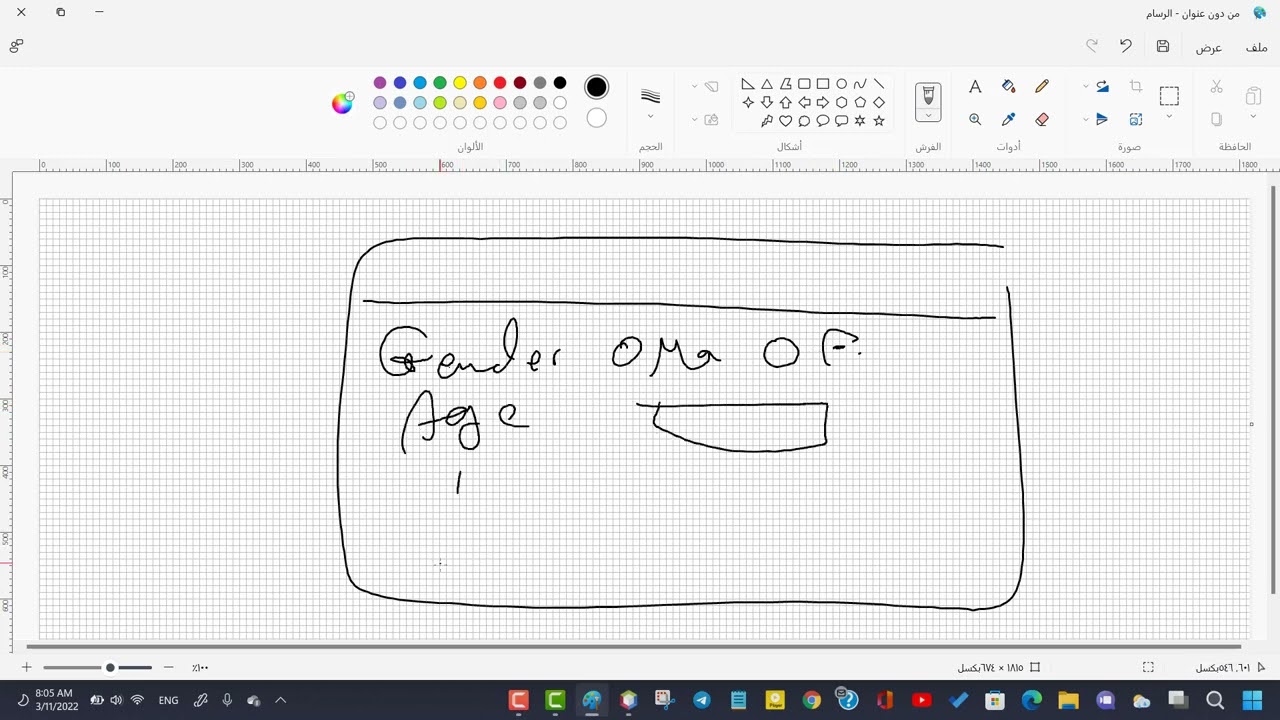The width and height of the screenshot is (1280, 720).
Task: Open Telegram from the taskbar
Action: pos(701,700)
